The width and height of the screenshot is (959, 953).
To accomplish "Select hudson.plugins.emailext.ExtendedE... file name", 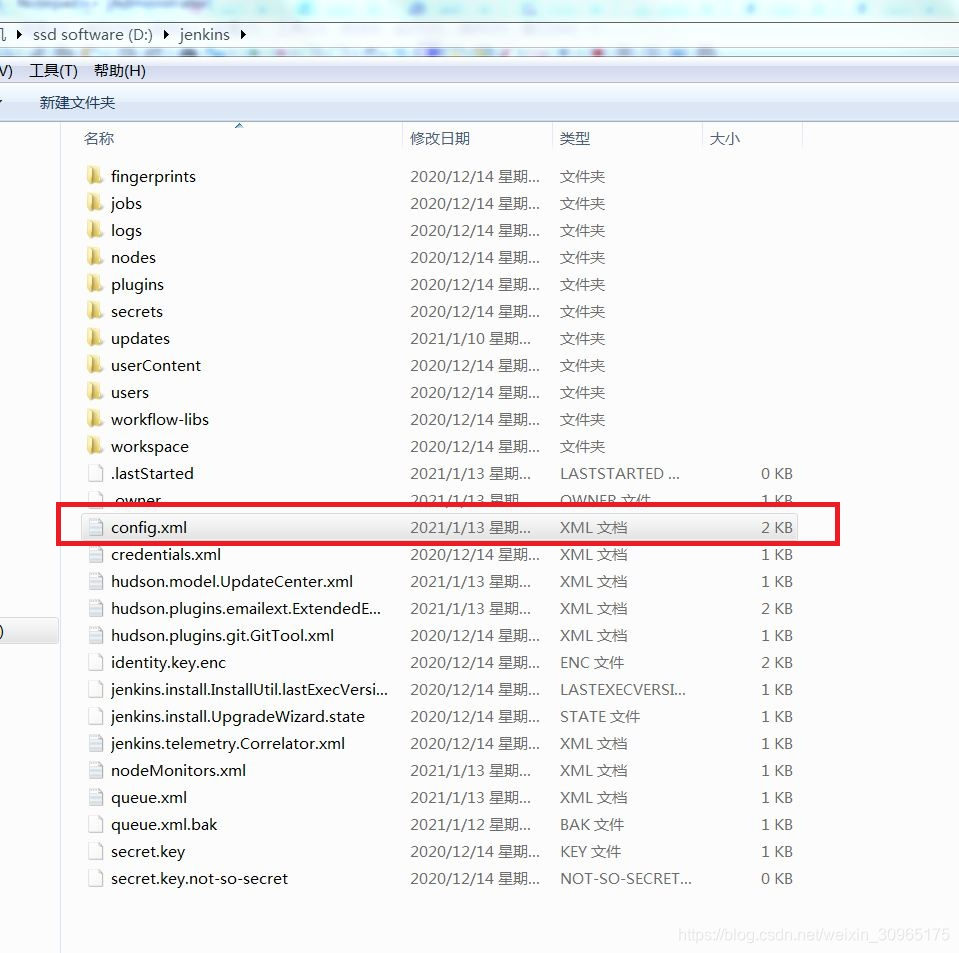I will [x=246, y=609].
